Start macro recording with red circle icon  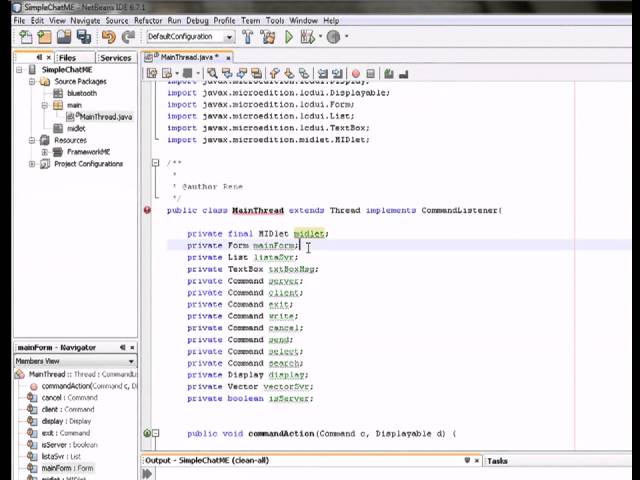[356, 73]
